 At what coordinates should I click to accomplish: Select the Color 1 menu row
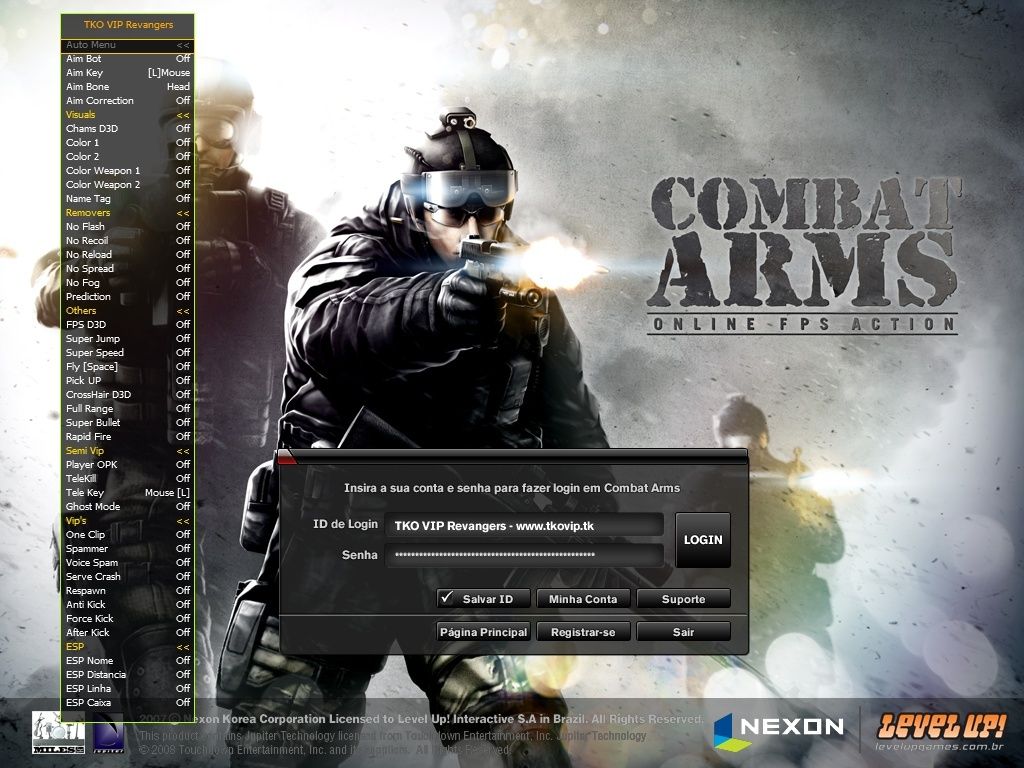pyautogui.click(x=128, y=142)
